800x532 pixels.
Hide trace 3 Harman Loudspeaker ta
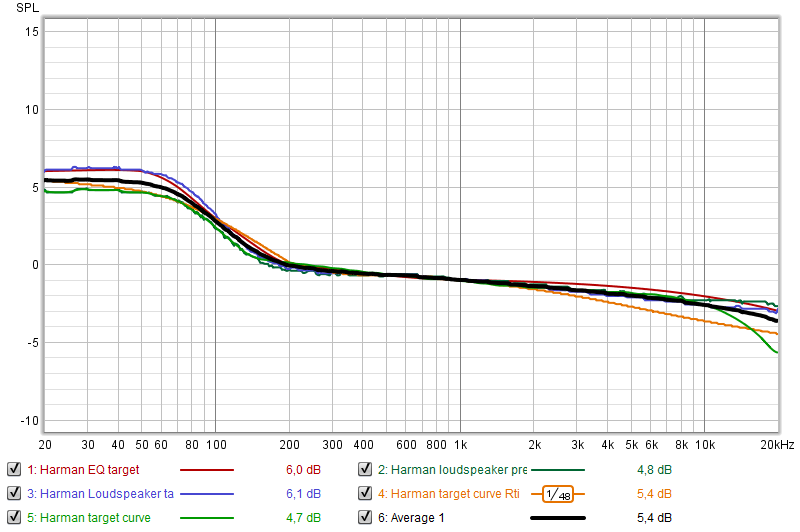[x=14, y=493]
